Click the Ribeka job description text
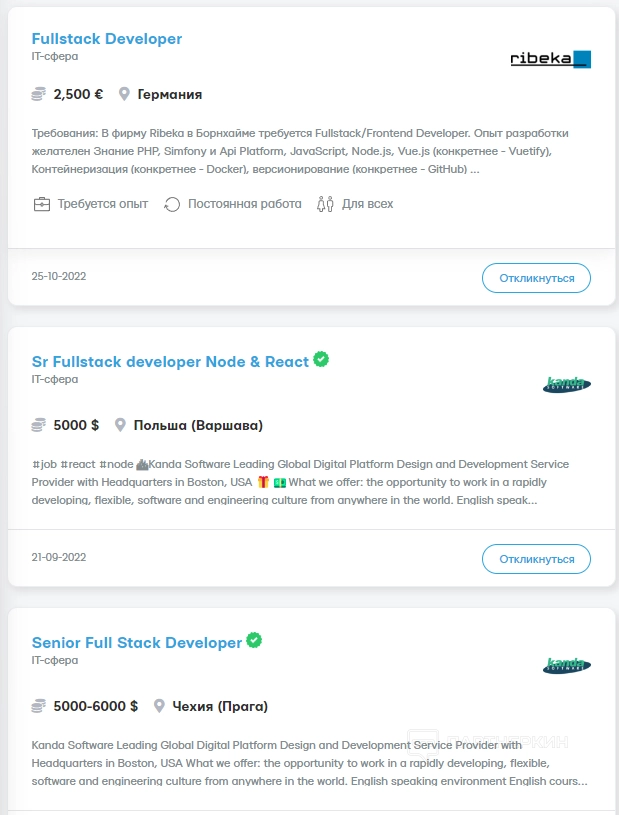The width and height of the screenshot is (619, 815). click(300, 151)
